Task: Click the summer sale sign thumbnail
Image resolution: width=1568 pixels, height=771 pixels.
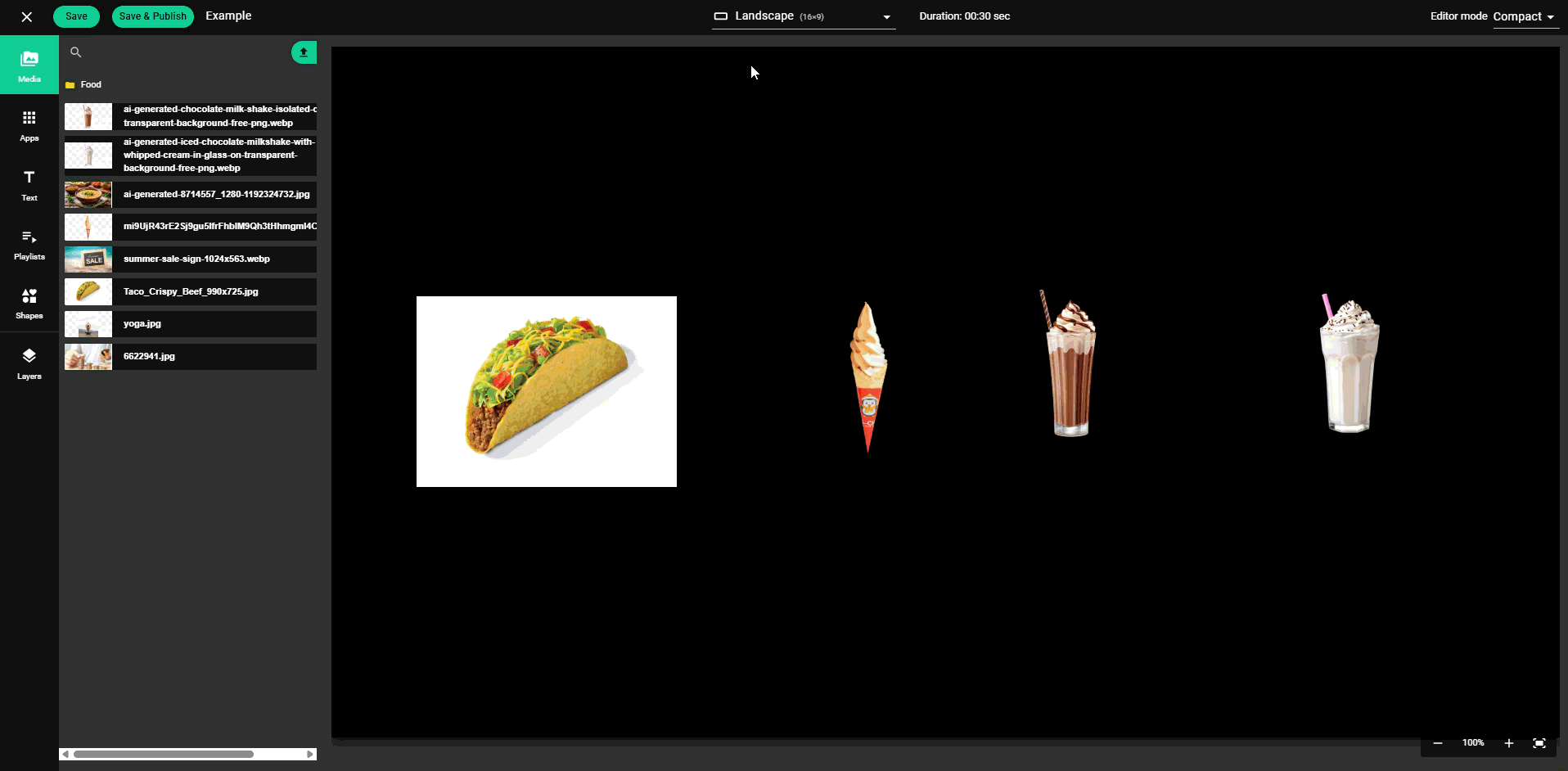Action: 88,259
